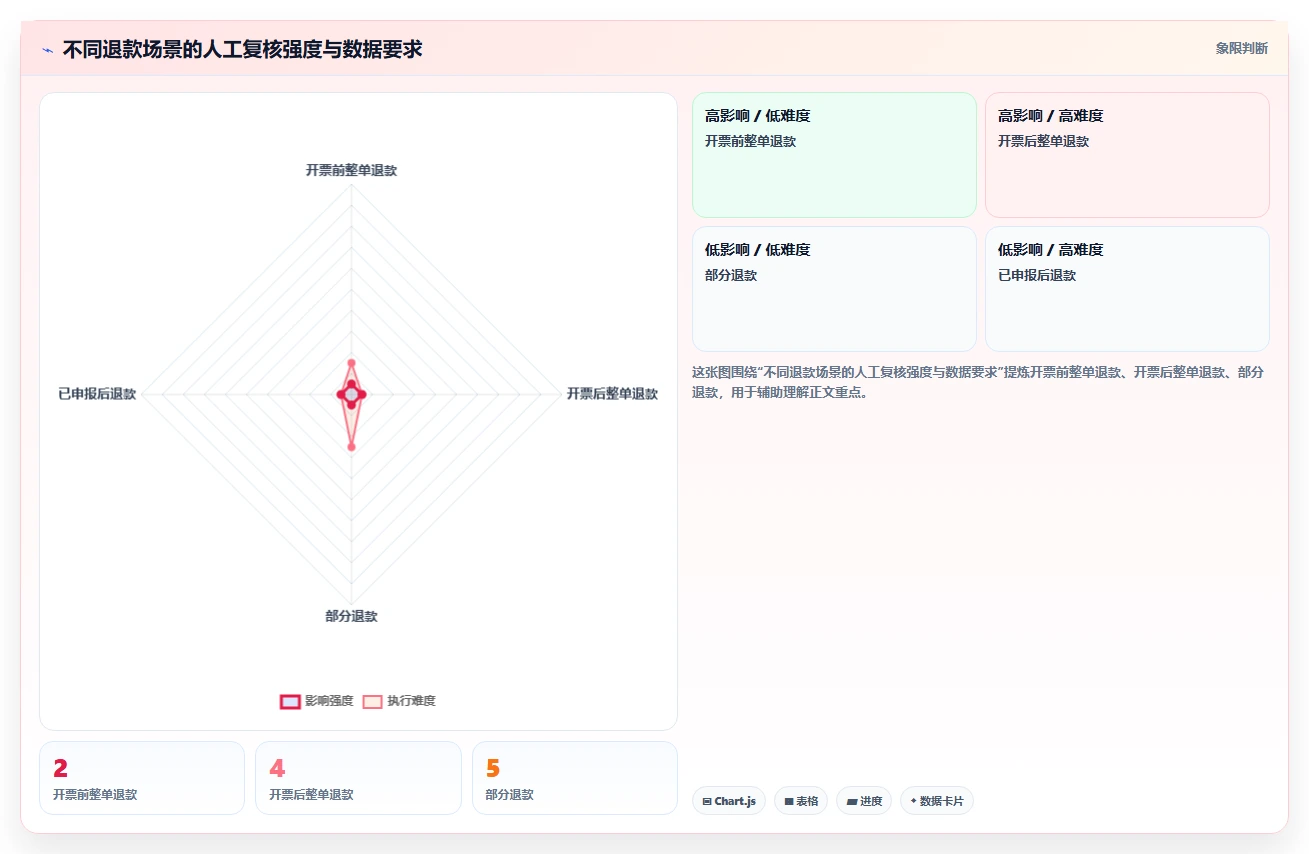Click the square icon in 表格 tag
This screenshot has height=854, width=1309.
click(789, 801)
